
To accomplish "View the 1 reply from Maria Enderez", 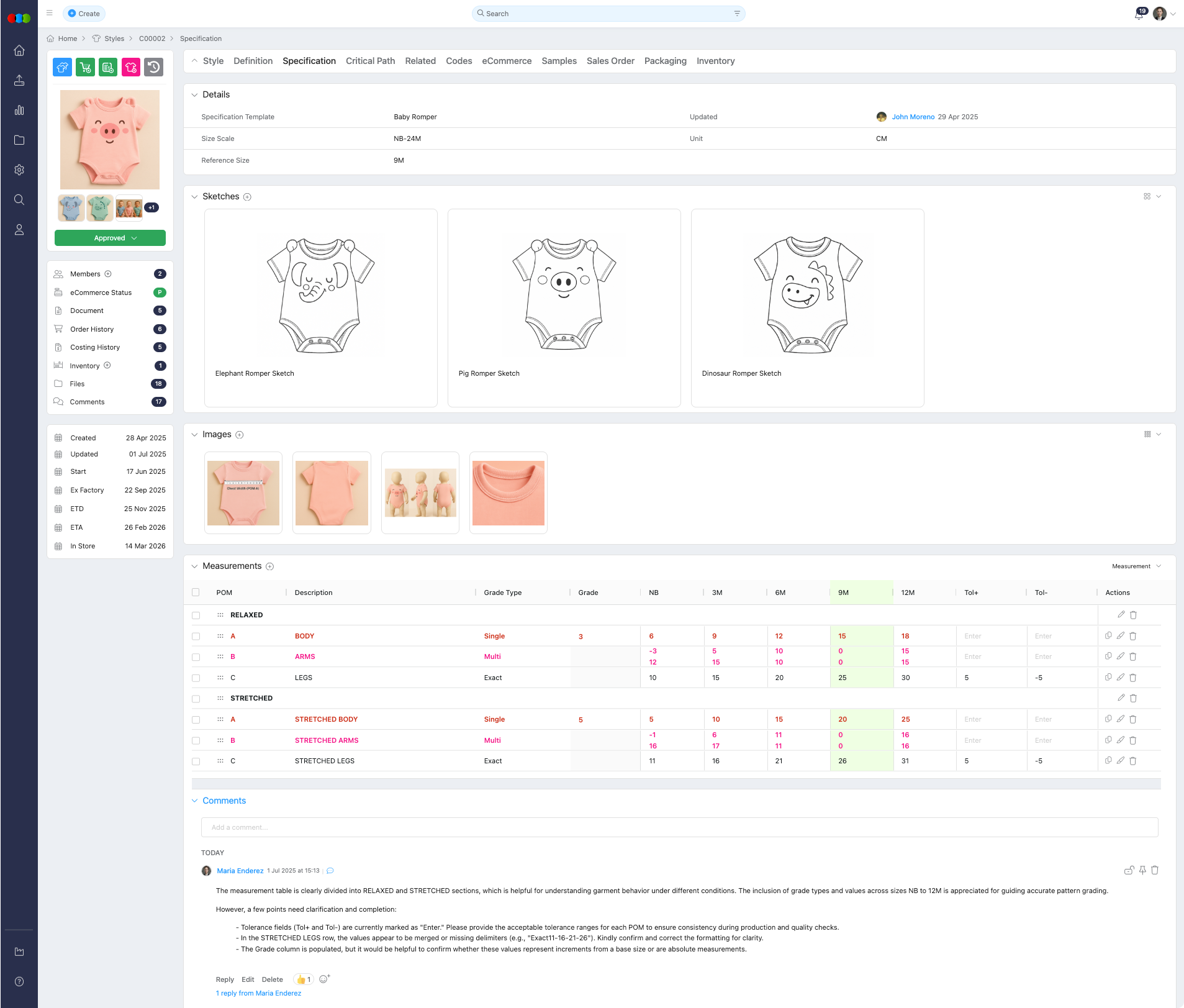I will (x=258, y=993).
